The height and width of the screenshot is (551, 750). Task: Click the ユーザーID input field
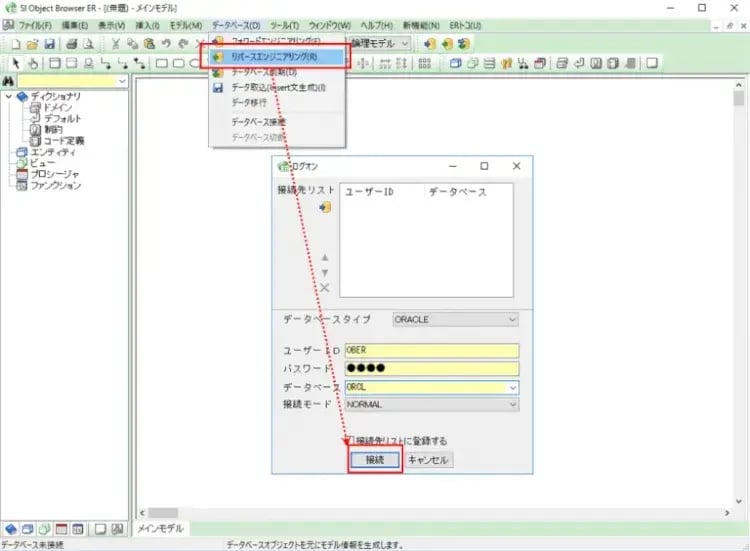pyautogui.click(x=430, y=351)
